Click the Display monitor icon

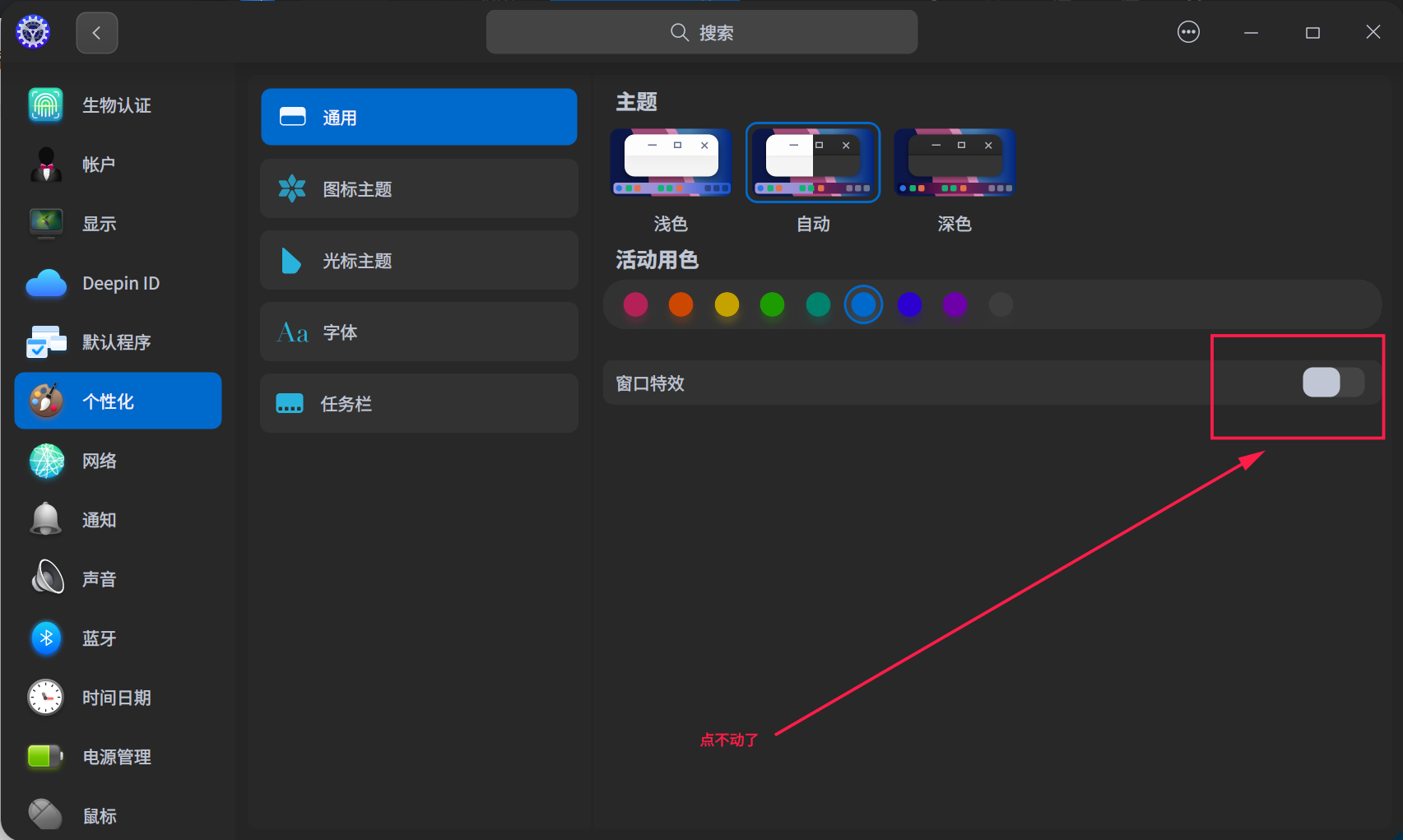[x=46, y=224]
